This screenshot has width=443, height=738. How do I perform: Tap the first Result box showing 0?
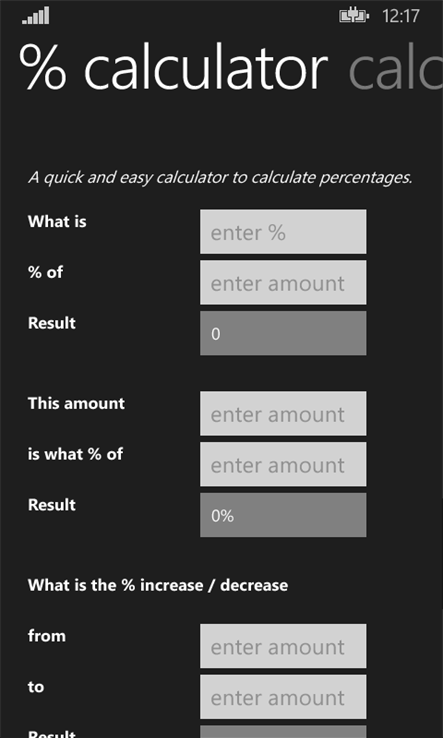283,333
